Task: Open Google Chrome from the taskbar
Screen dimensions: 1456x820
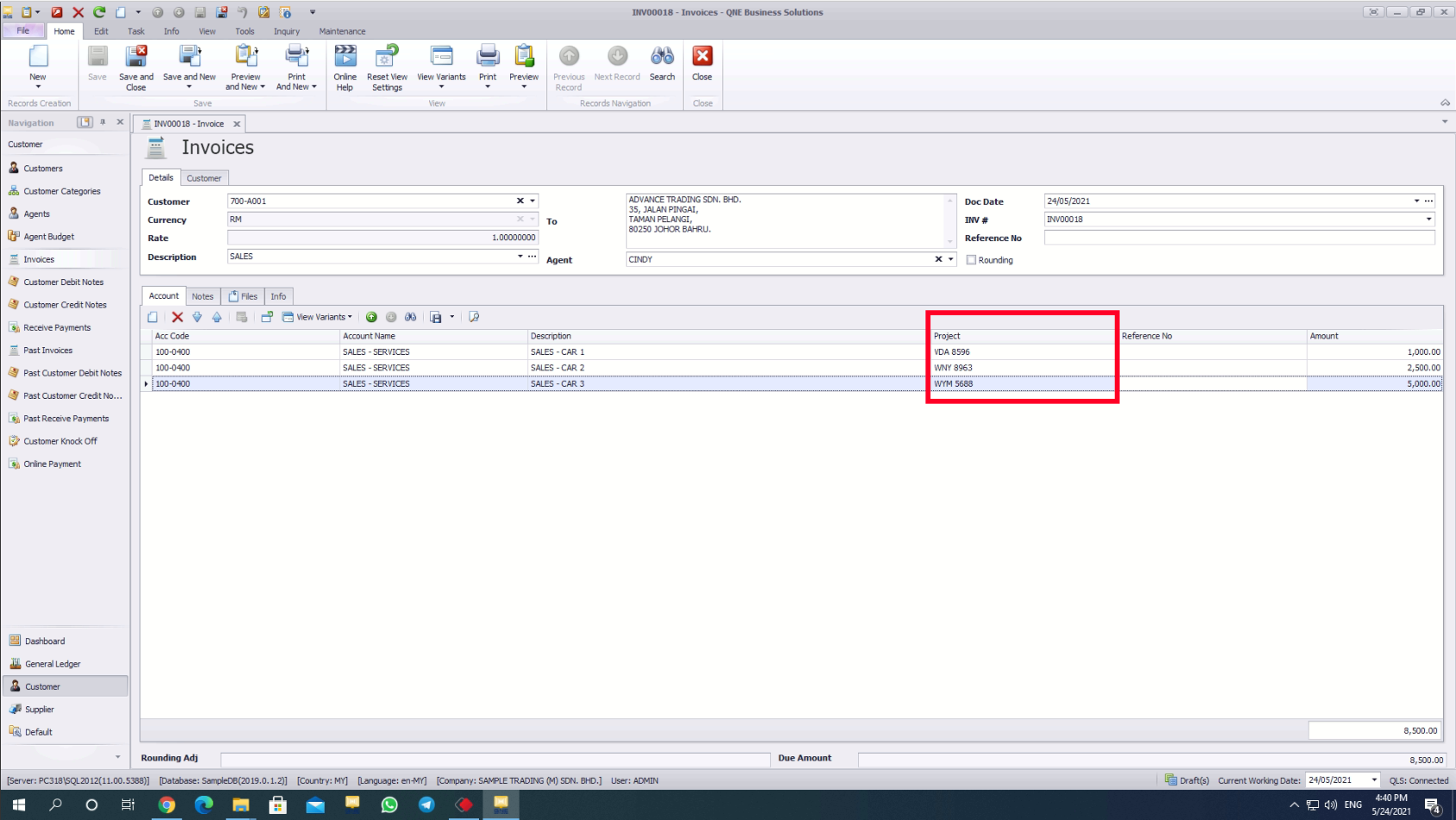Action: click(167, 804)
